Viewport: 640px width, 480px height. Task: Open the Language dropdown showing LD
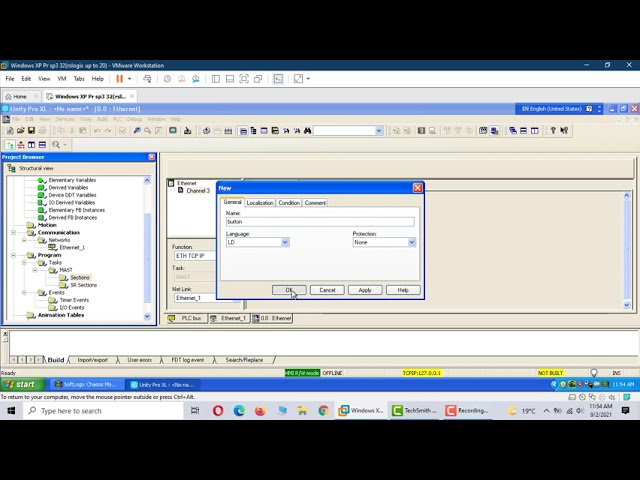click(284, 242)
